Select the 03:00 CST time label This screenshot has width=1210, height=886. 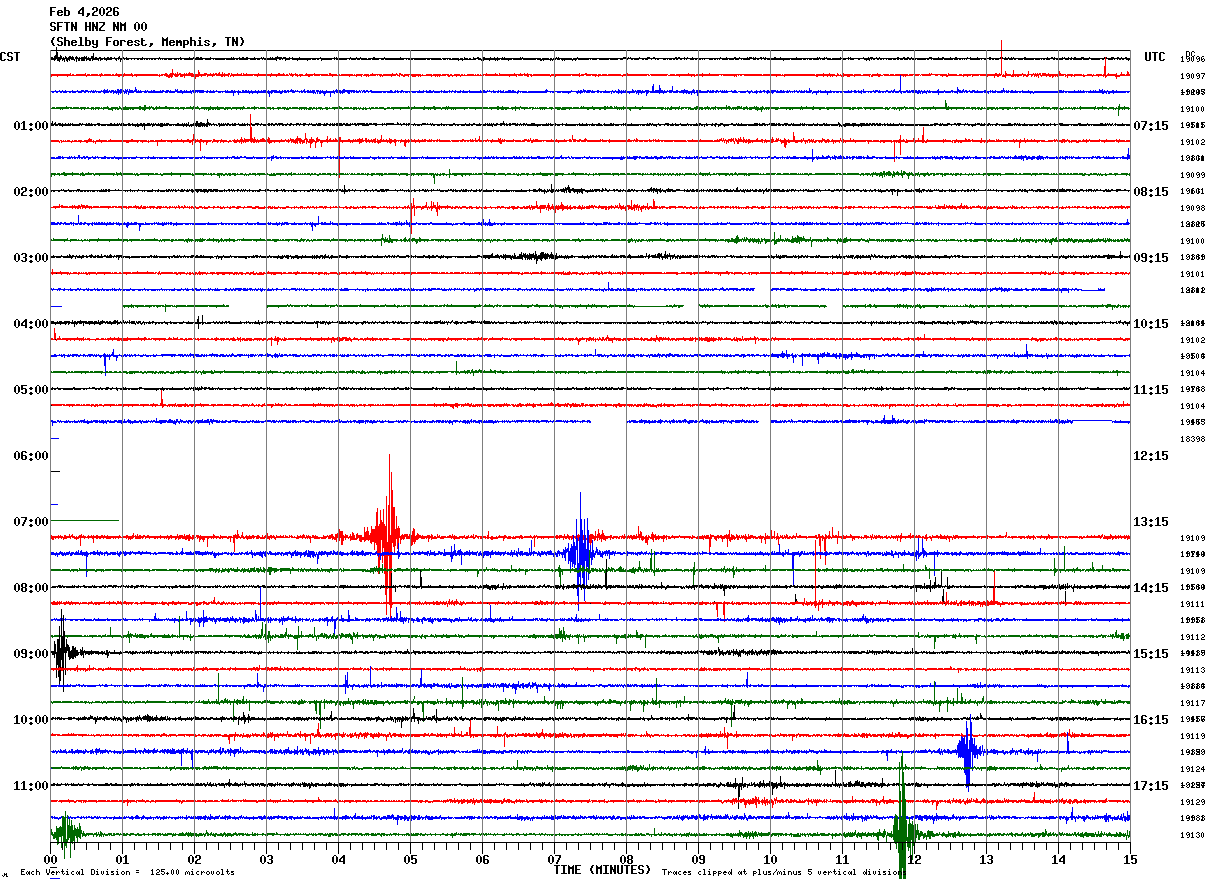pyautogui.click(x=30, y=258)
